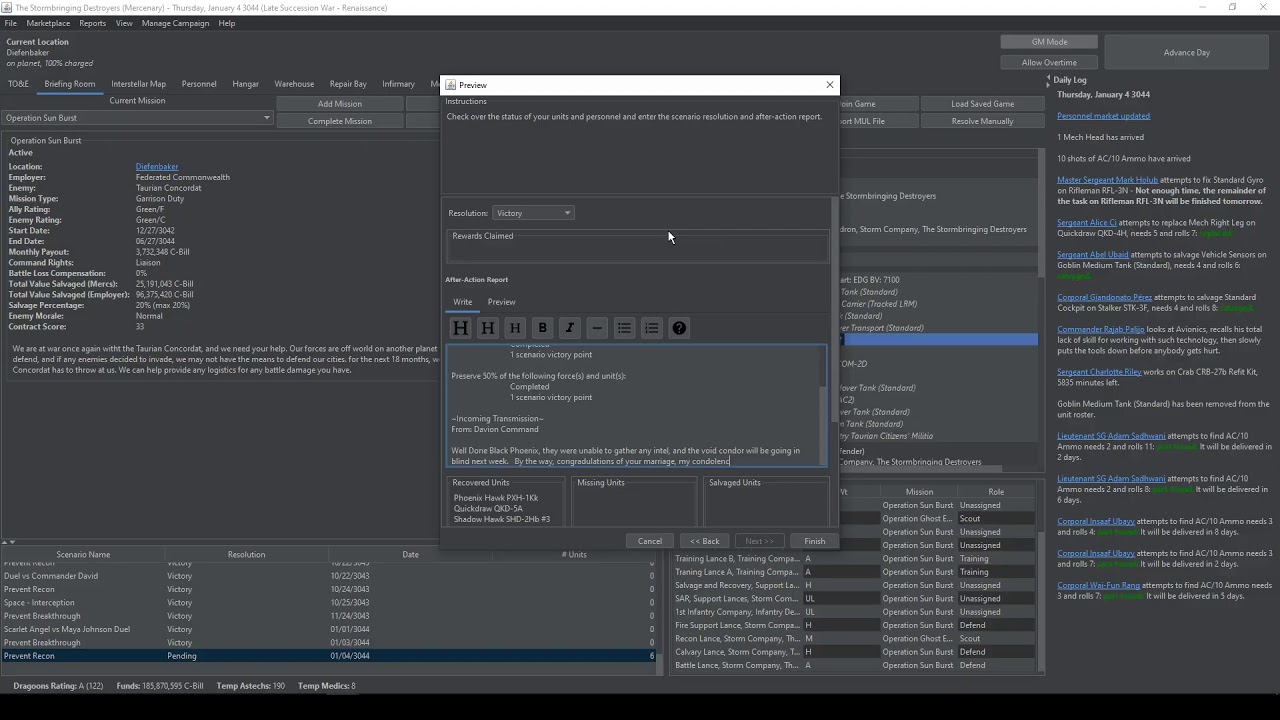This screenshot has width=1280, height=720.
Task: Apply the smallest heading (H3) format
Action: pyautogui.click(x=515, y=328)
